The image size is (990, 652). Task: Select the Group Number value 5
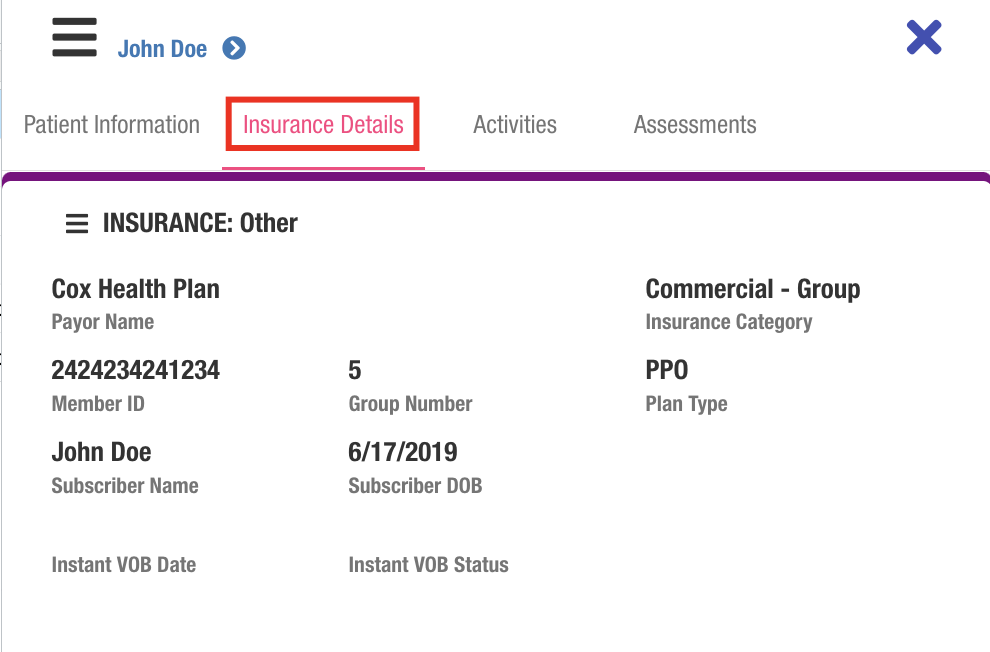(355, 371)
